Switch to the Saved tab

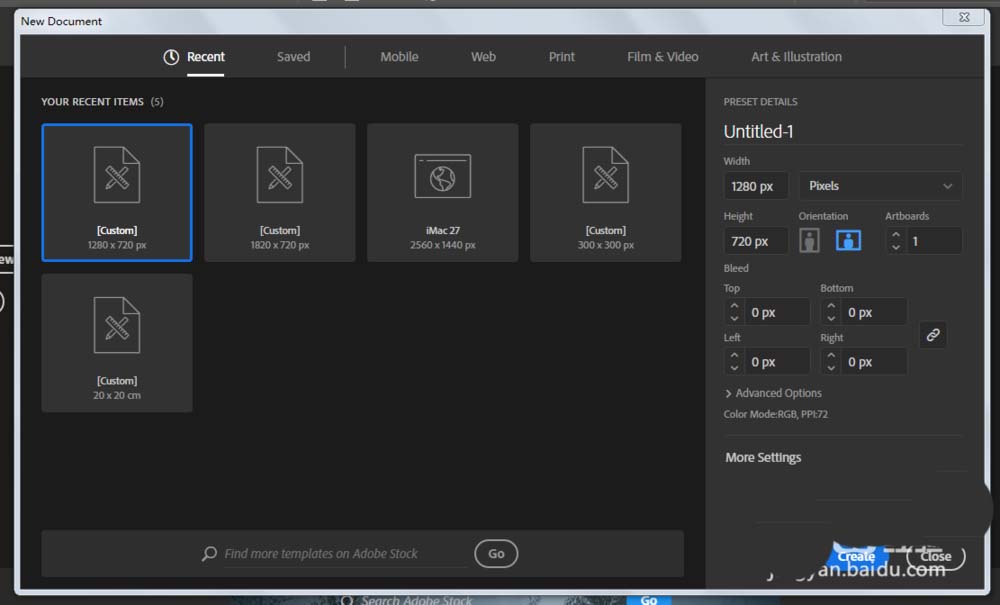click(x=293, y=57)
